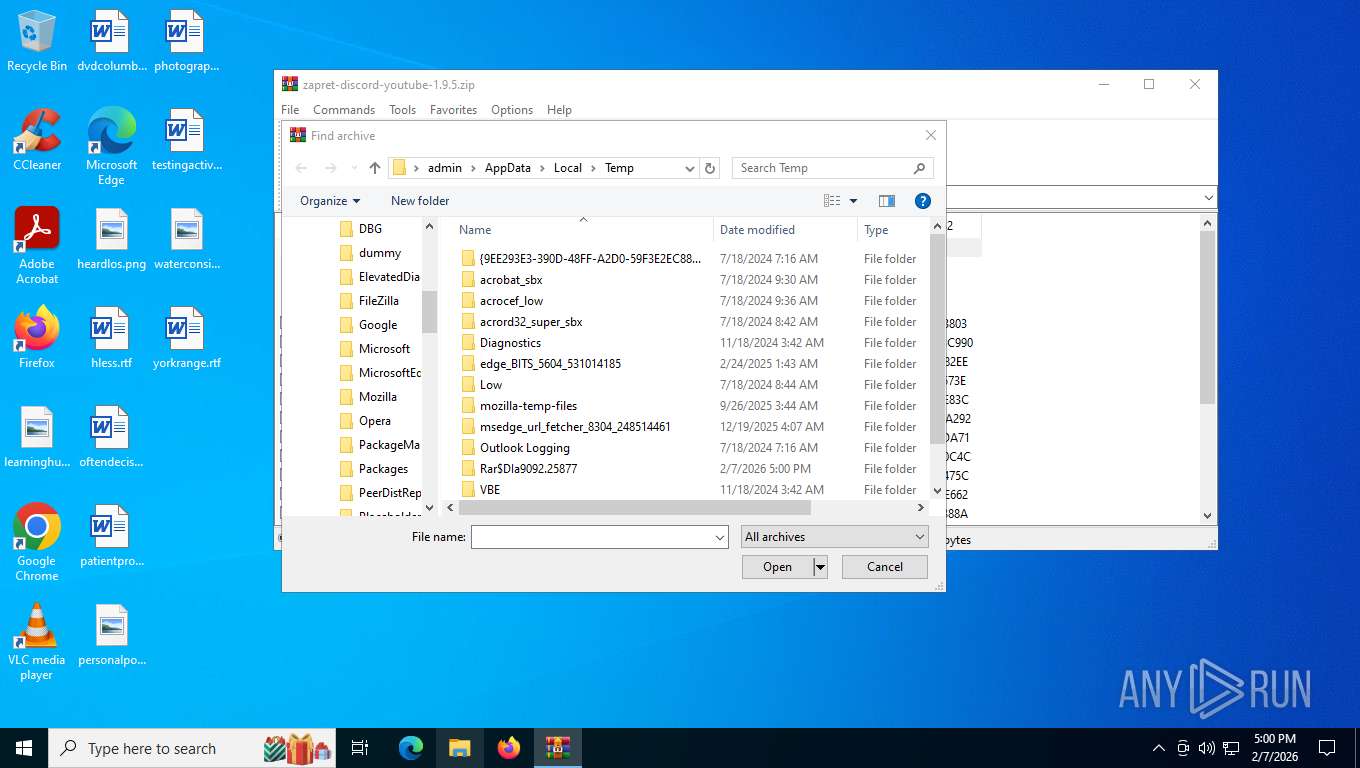
Task: Select the personalpo... desktop image file
Action: (111, 635)
